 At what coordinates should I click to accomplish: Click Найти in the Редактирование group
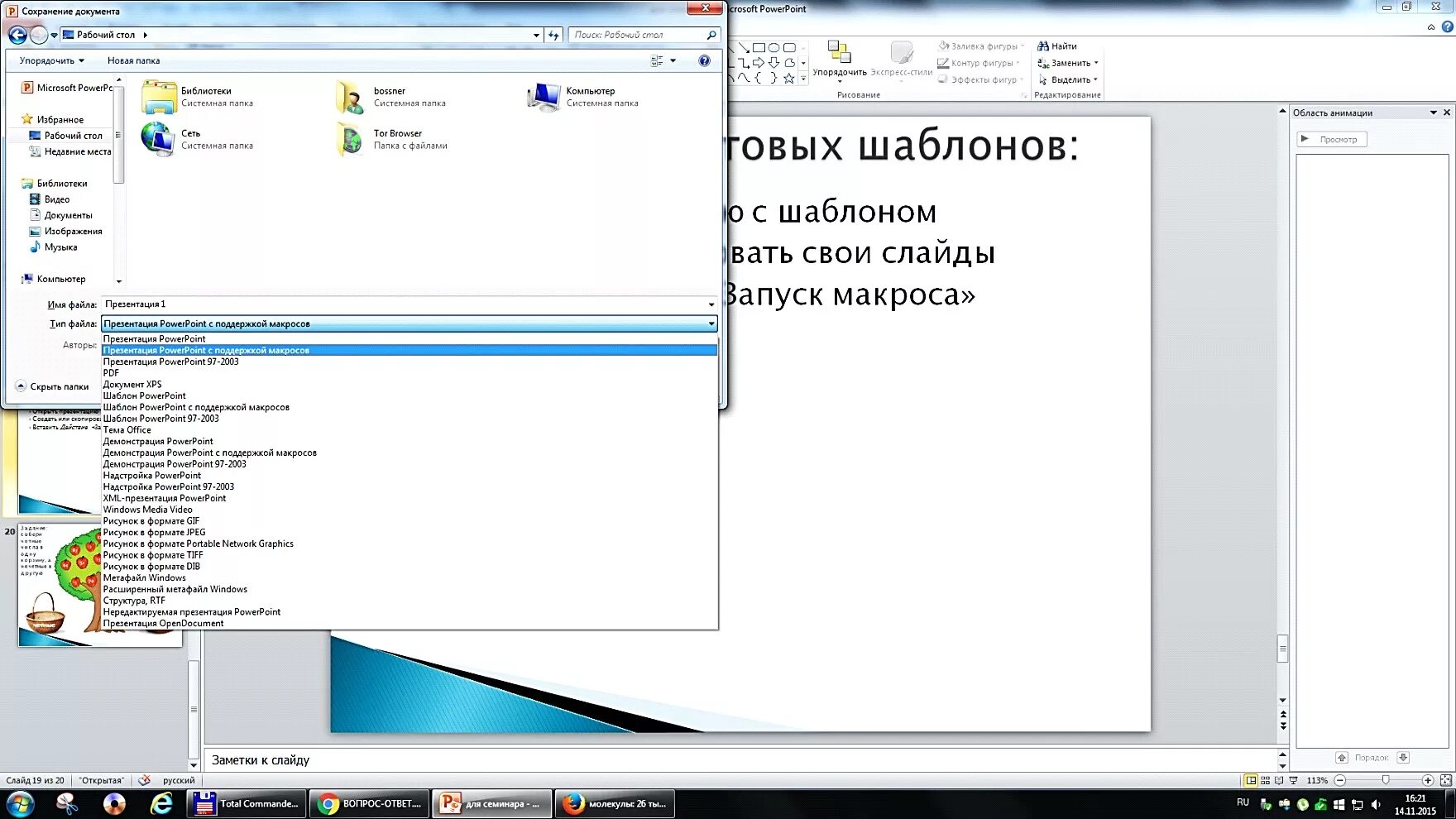tap(1057, 46)
